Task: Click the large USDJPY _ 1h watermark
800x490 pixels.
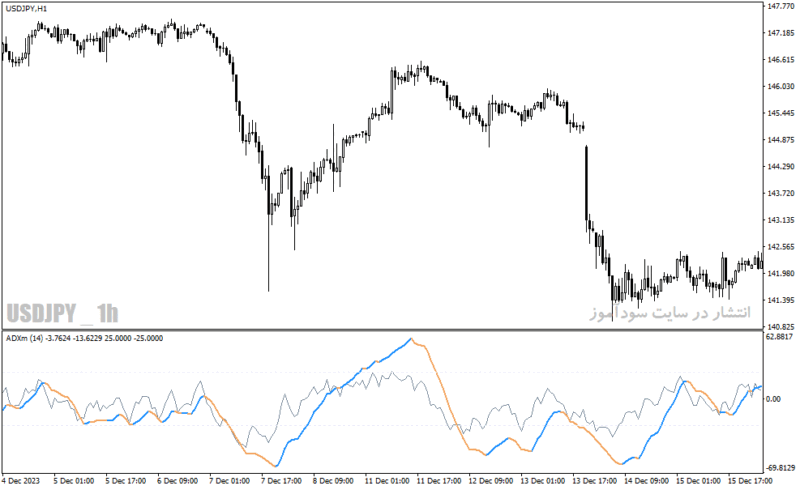Action: pyautogui.click(x=62, y=313)
